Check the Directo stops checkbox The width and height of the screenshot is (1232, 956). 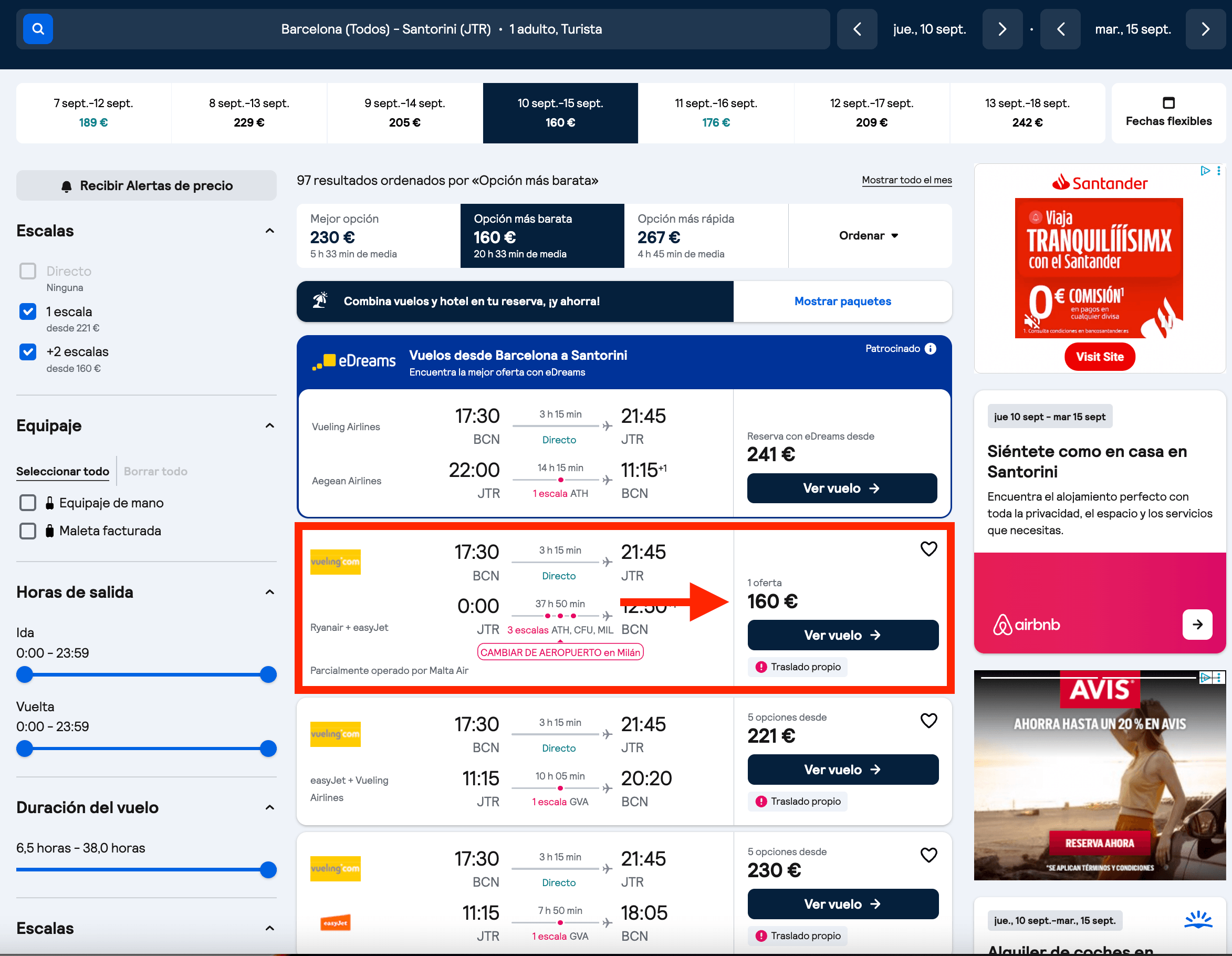tap(28, 271)
